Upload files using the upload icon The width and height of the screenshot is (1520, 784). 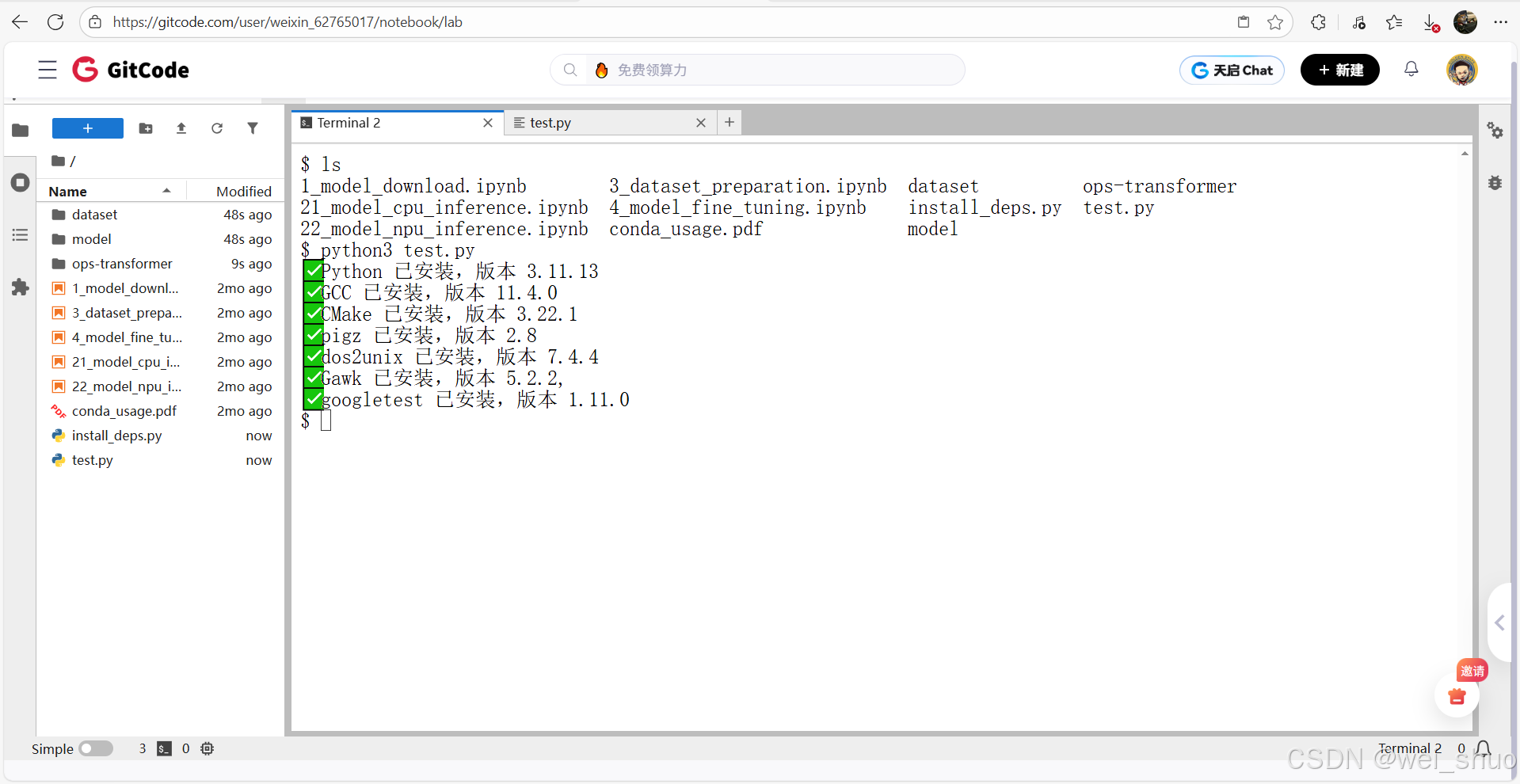pyautogui.click(x=181, y=128)
